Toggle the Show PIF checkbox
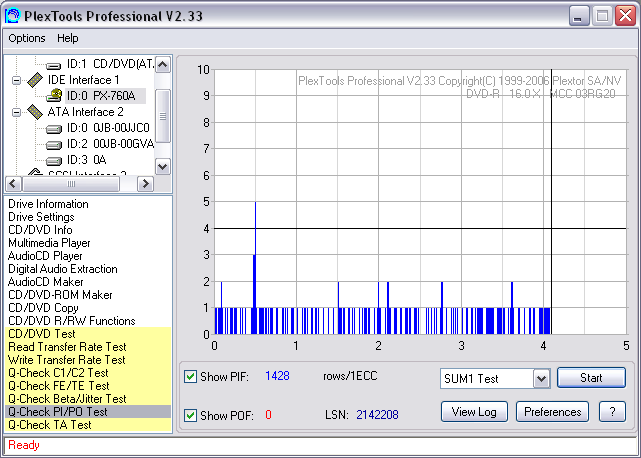 pos(191,376)
